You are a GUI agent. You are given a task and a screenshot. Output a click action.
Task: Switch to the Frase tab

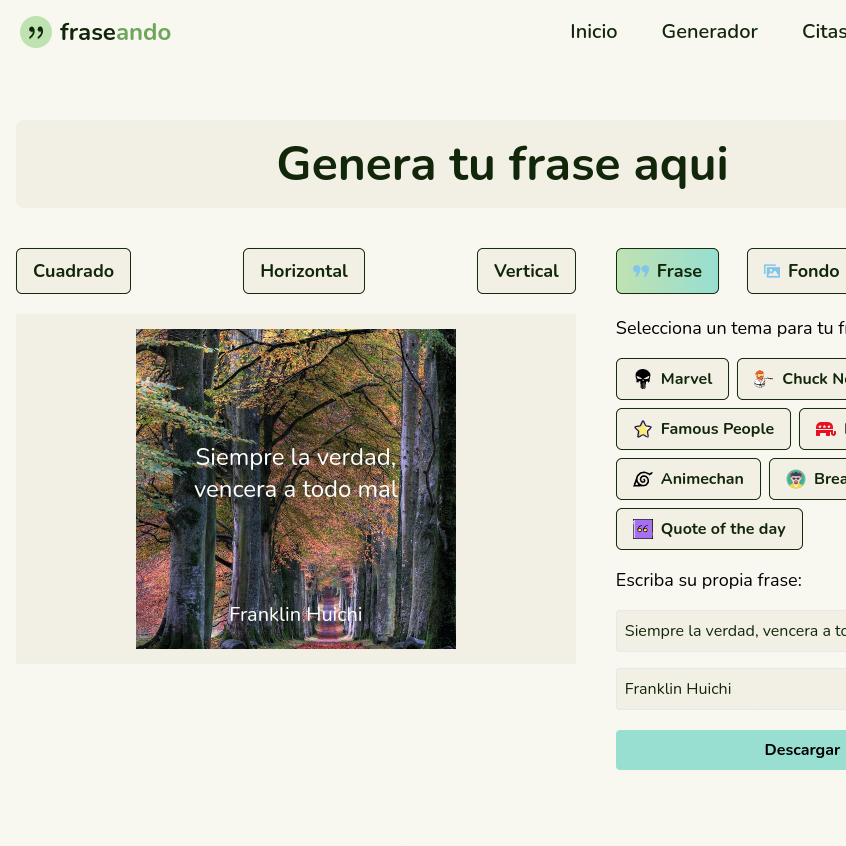667,271
